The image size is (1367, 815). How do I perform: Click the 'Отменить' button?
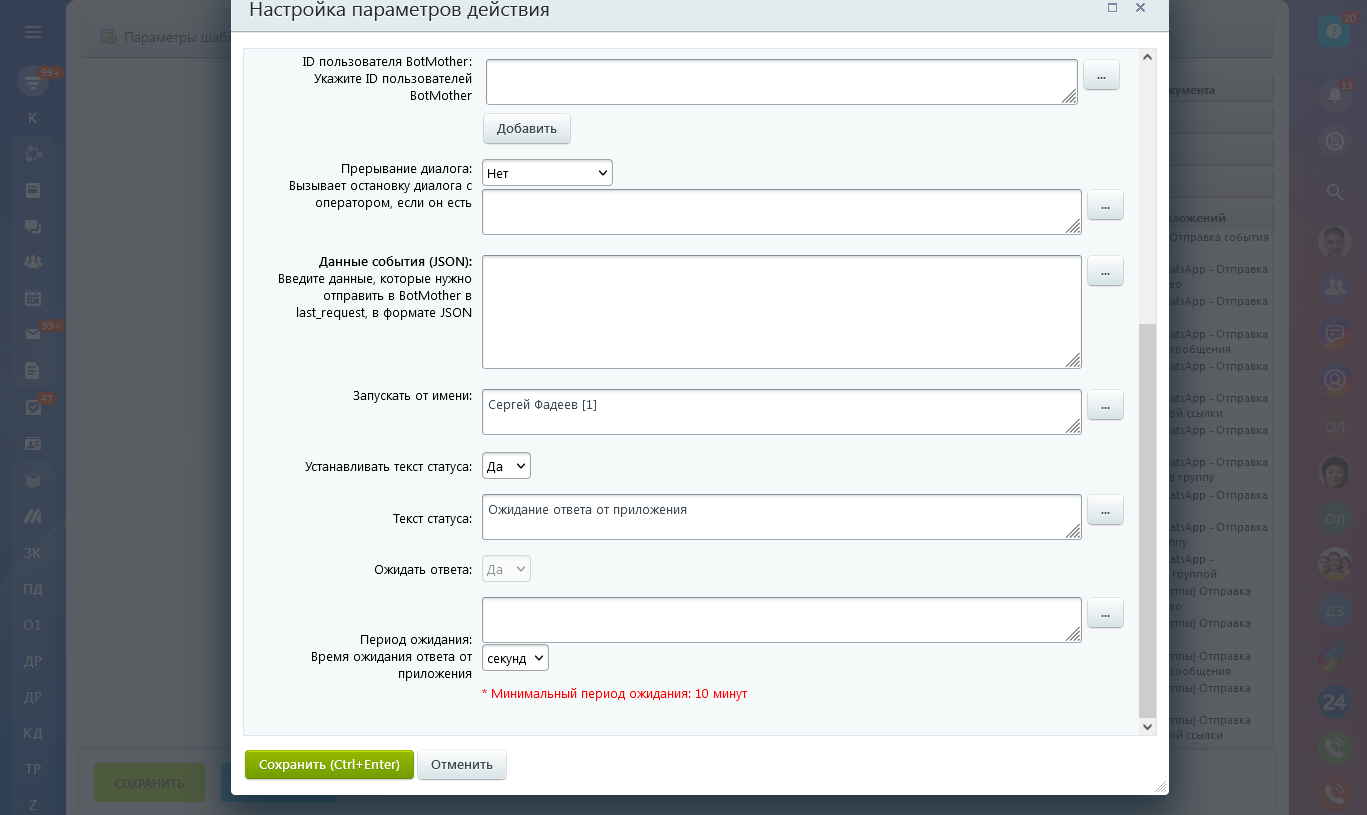(x=462, y=765)
